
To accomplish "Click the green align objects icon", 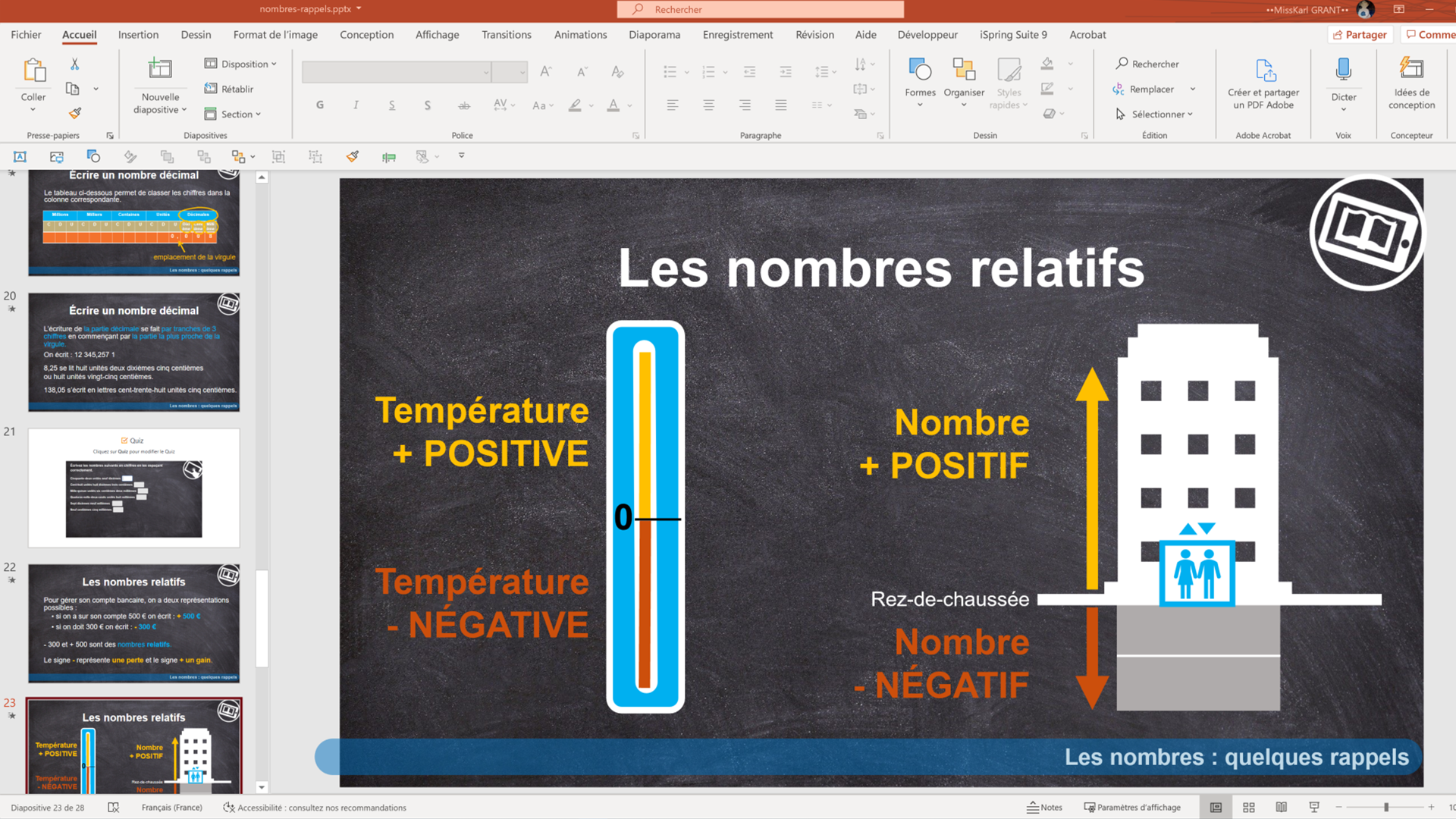I will click(x=389, y=157).
